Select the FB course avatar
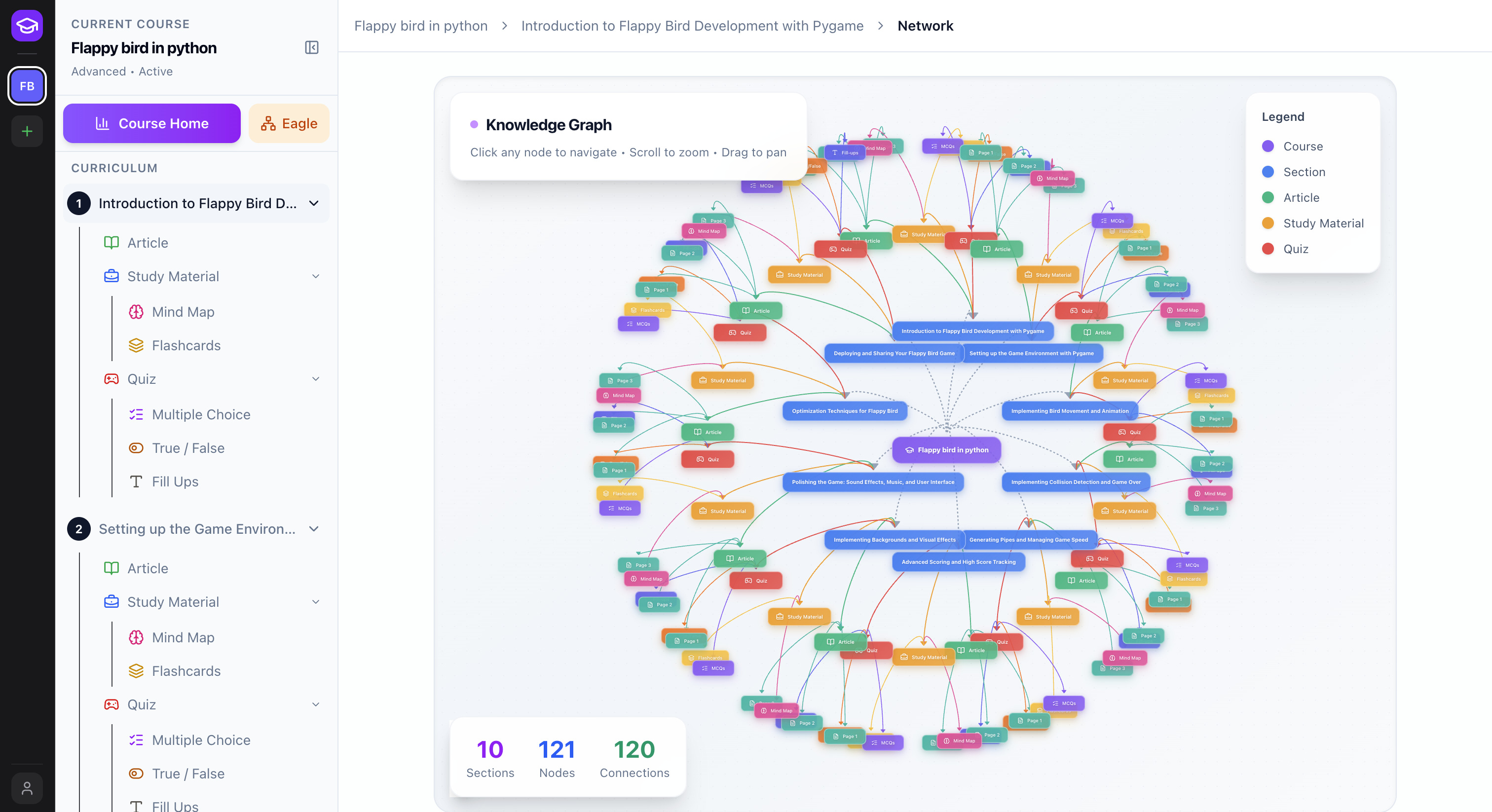 tap(27, 86)
